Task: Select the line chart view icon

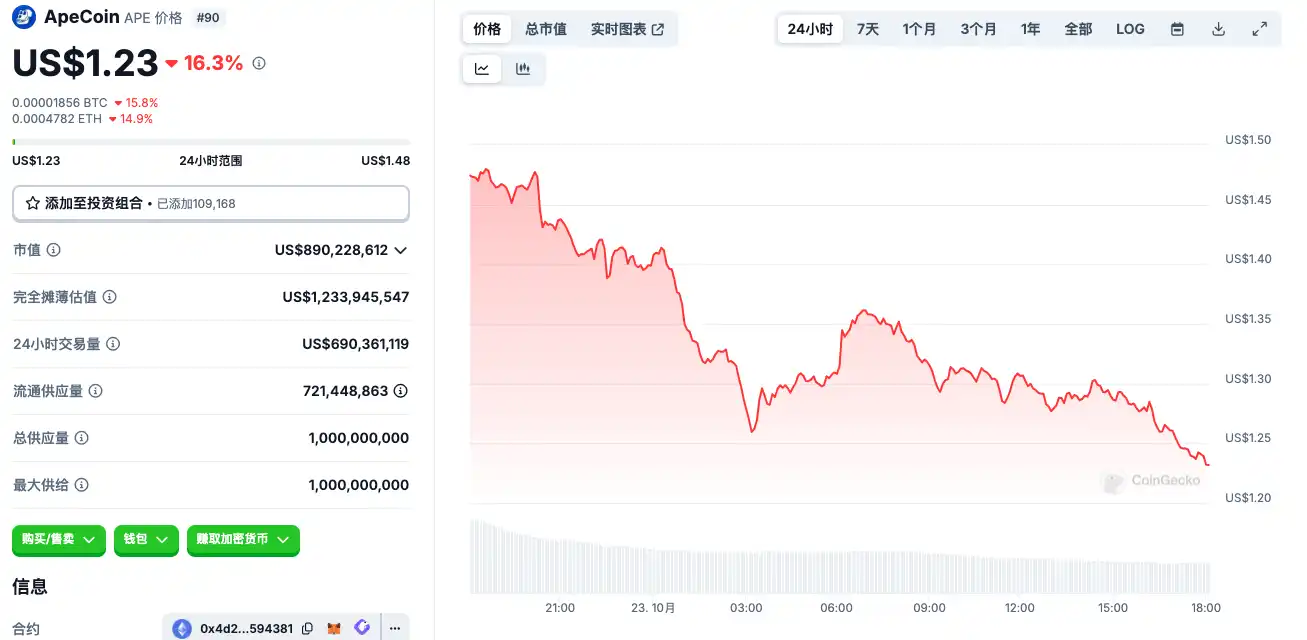Action: (x=482, y=69)
